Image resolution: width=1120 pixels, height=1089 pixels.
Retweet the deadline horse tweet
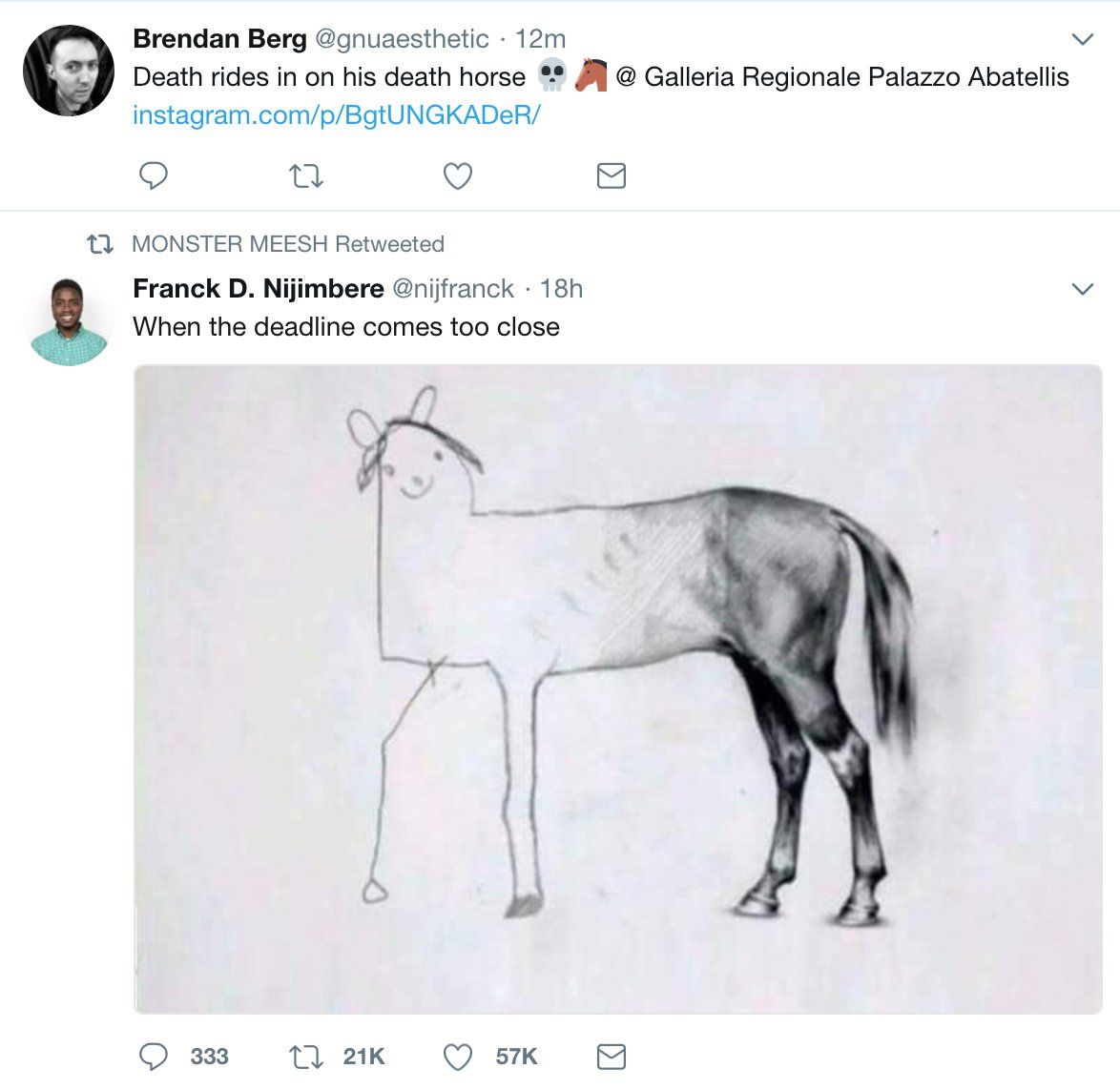click(x=306, y=1057)
